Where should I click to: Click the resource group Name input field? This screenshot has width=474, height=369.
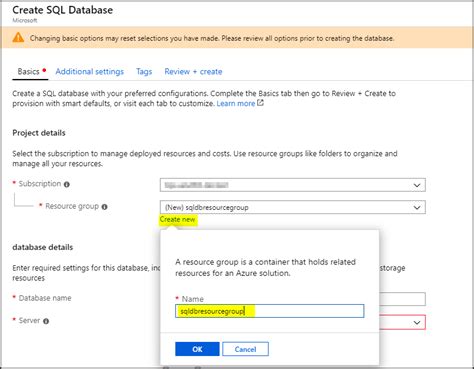point(270,311)
